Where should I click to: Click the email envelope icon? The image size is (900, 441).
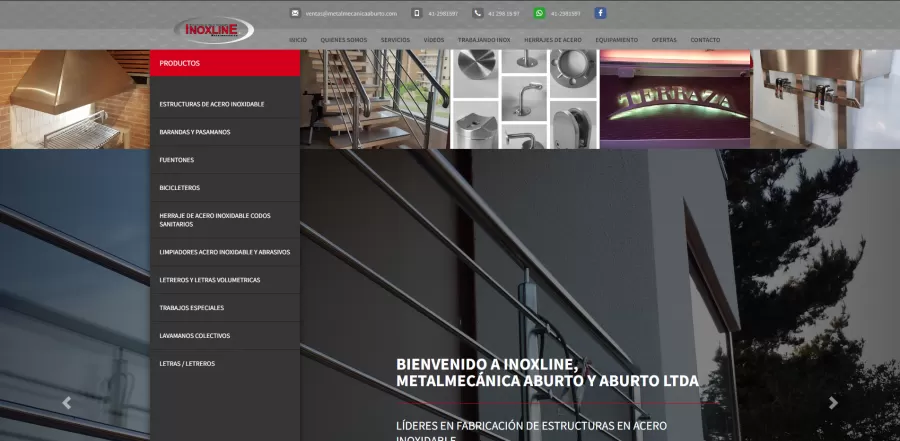pyautogui.click(x=295, y=13)
